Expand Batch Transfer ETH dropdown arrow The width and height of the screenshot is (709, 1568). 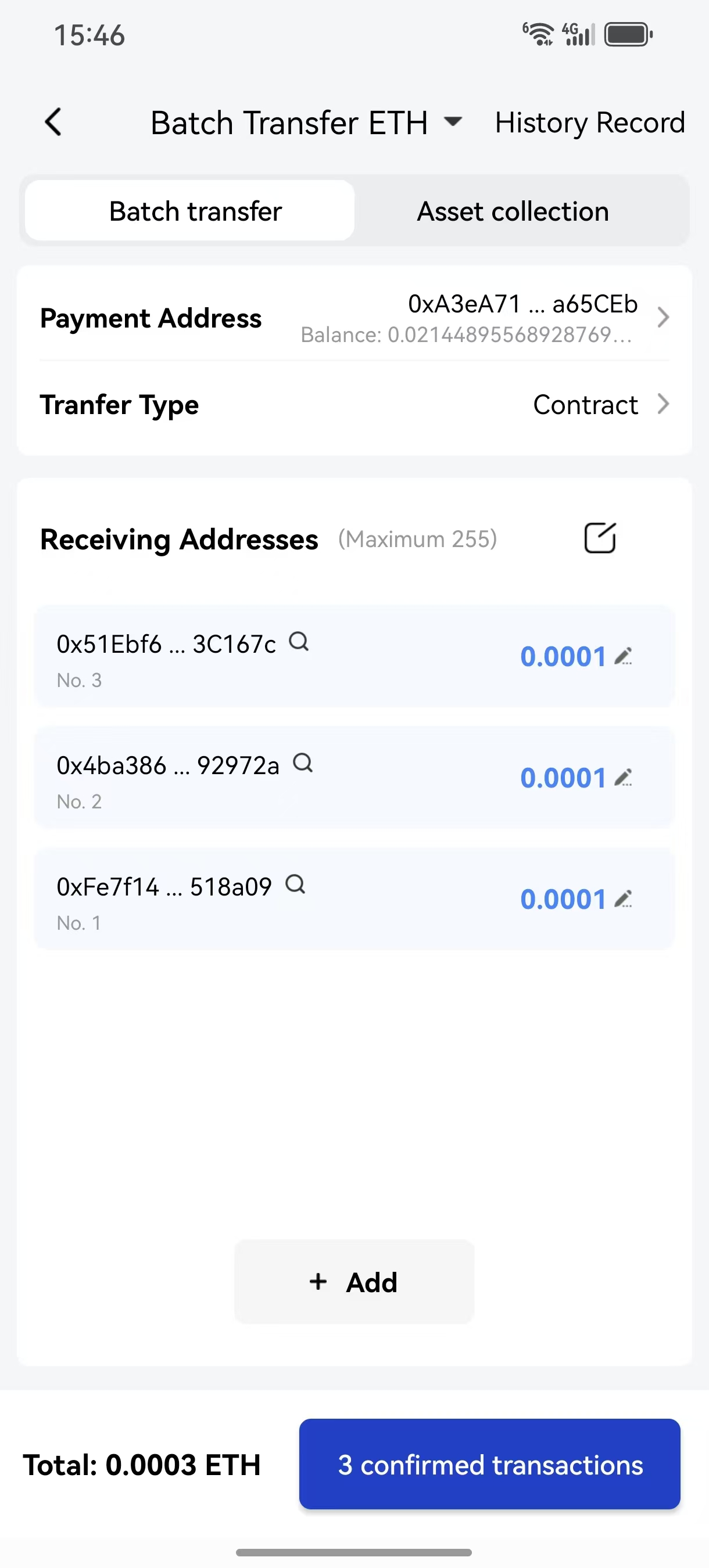pyautogui.click(x=453, y=122)
